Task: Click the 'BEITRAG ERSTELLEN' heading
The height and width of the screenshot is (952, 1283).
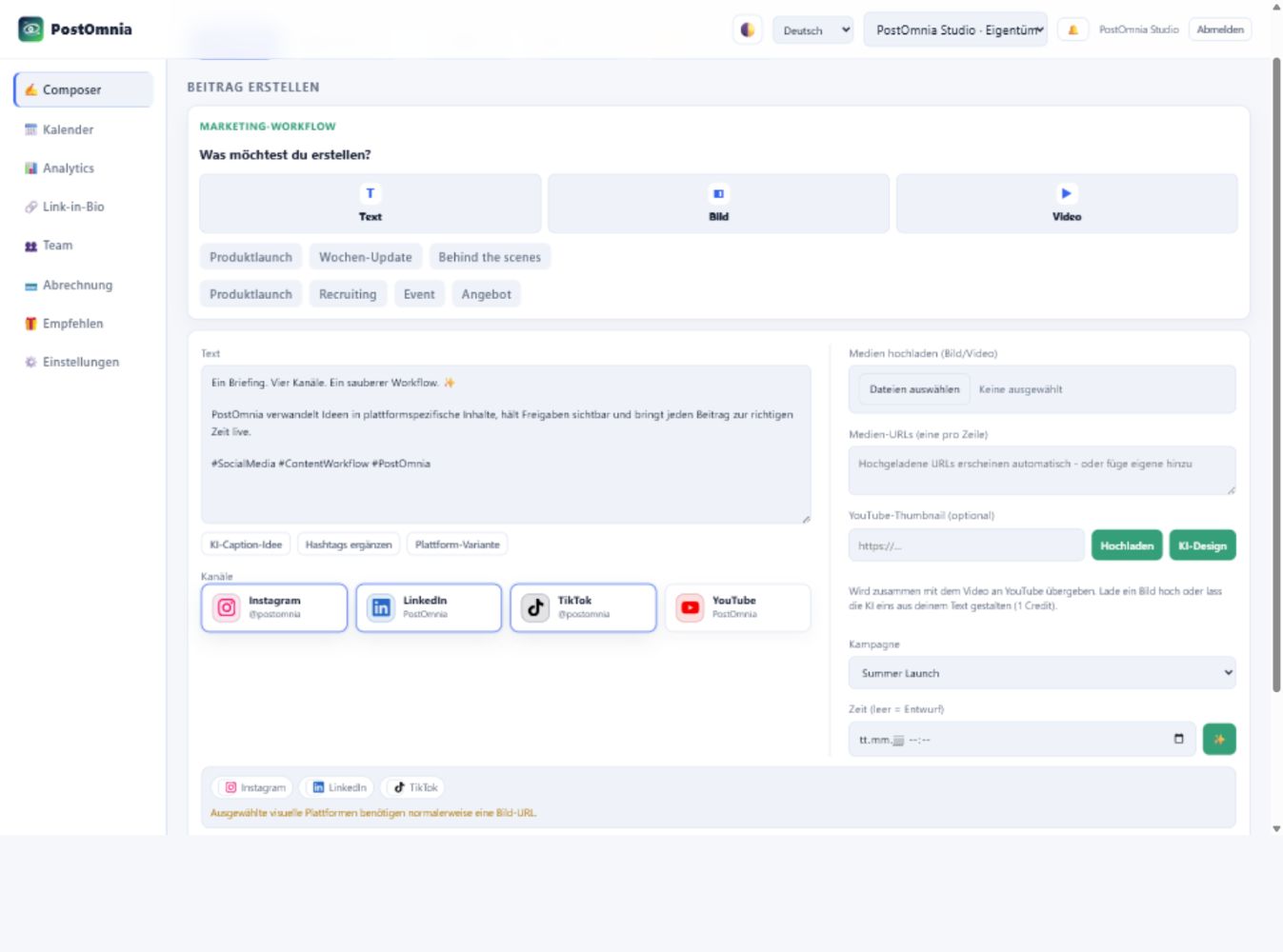Action: 253,87
